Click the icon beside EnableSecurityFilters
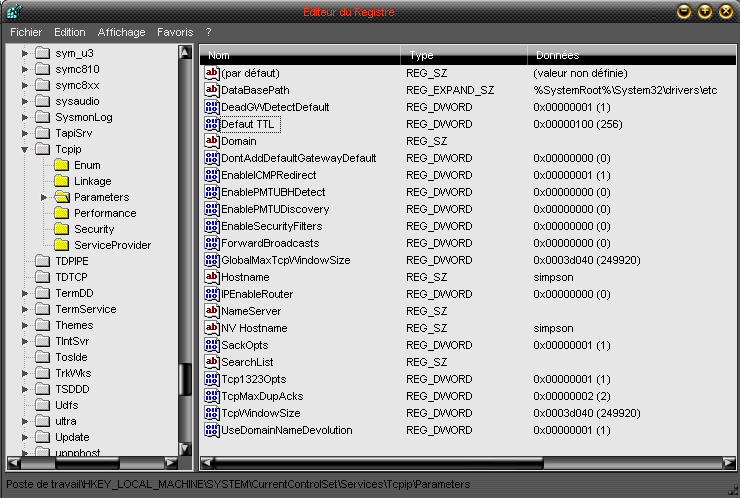 pyautogui.click(x=211, y=226)
